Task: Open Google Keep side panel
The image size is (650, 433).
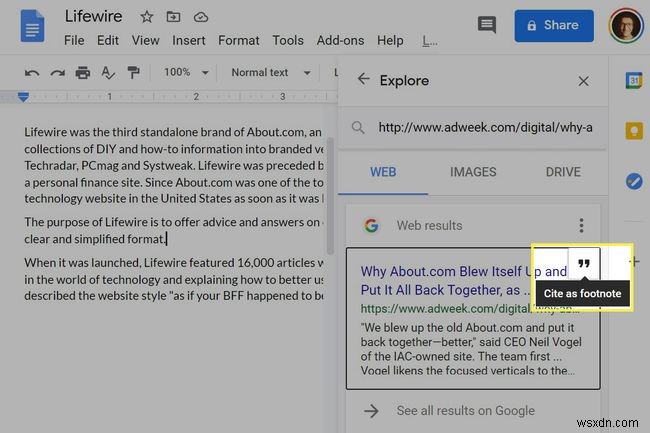Action: pyautogui.click(x=634, y=131)
